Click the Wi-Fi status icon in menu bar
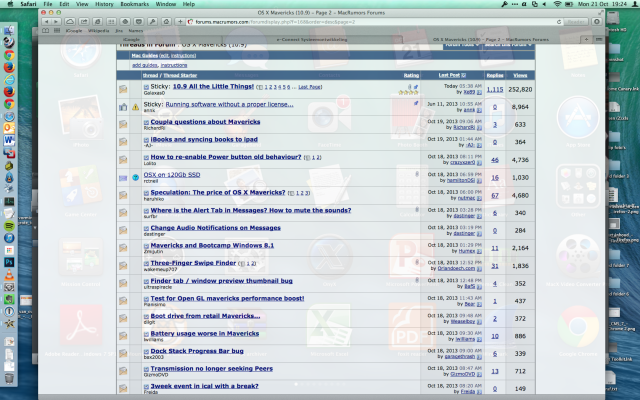640x400 pixels. click(557, 4)
